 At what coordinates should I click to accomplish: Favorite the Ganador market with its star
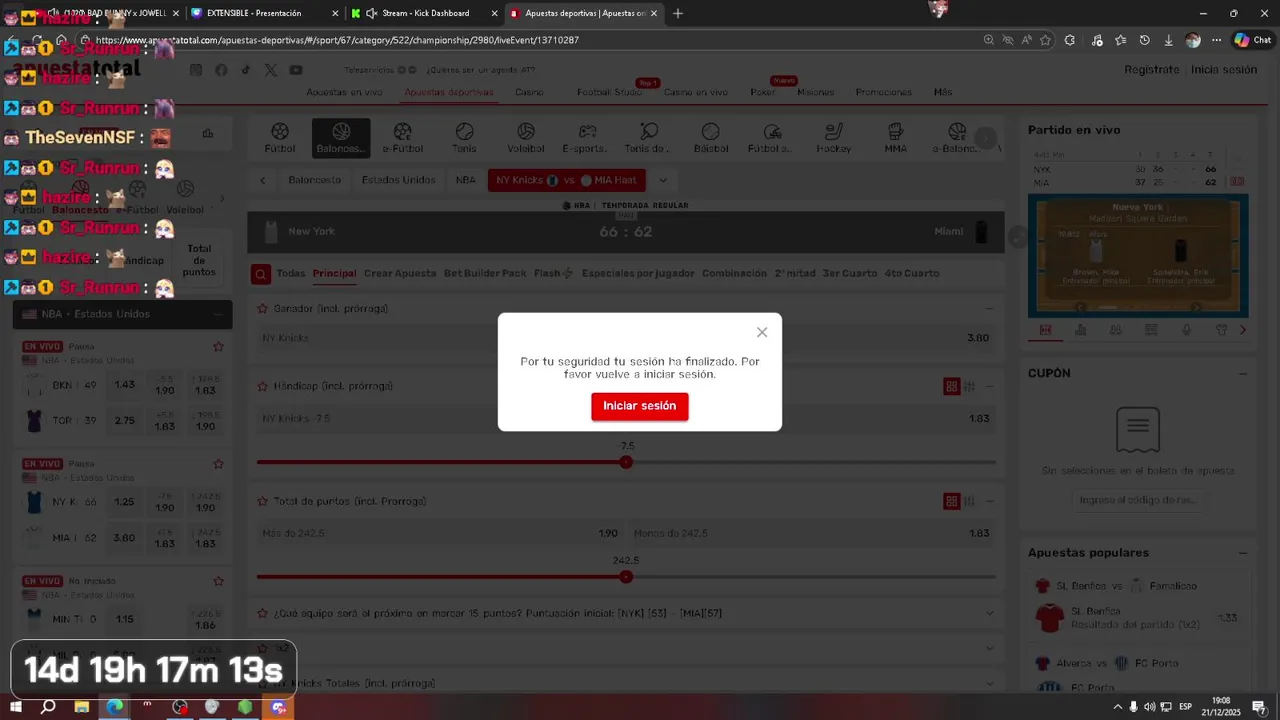pos(263,309)
